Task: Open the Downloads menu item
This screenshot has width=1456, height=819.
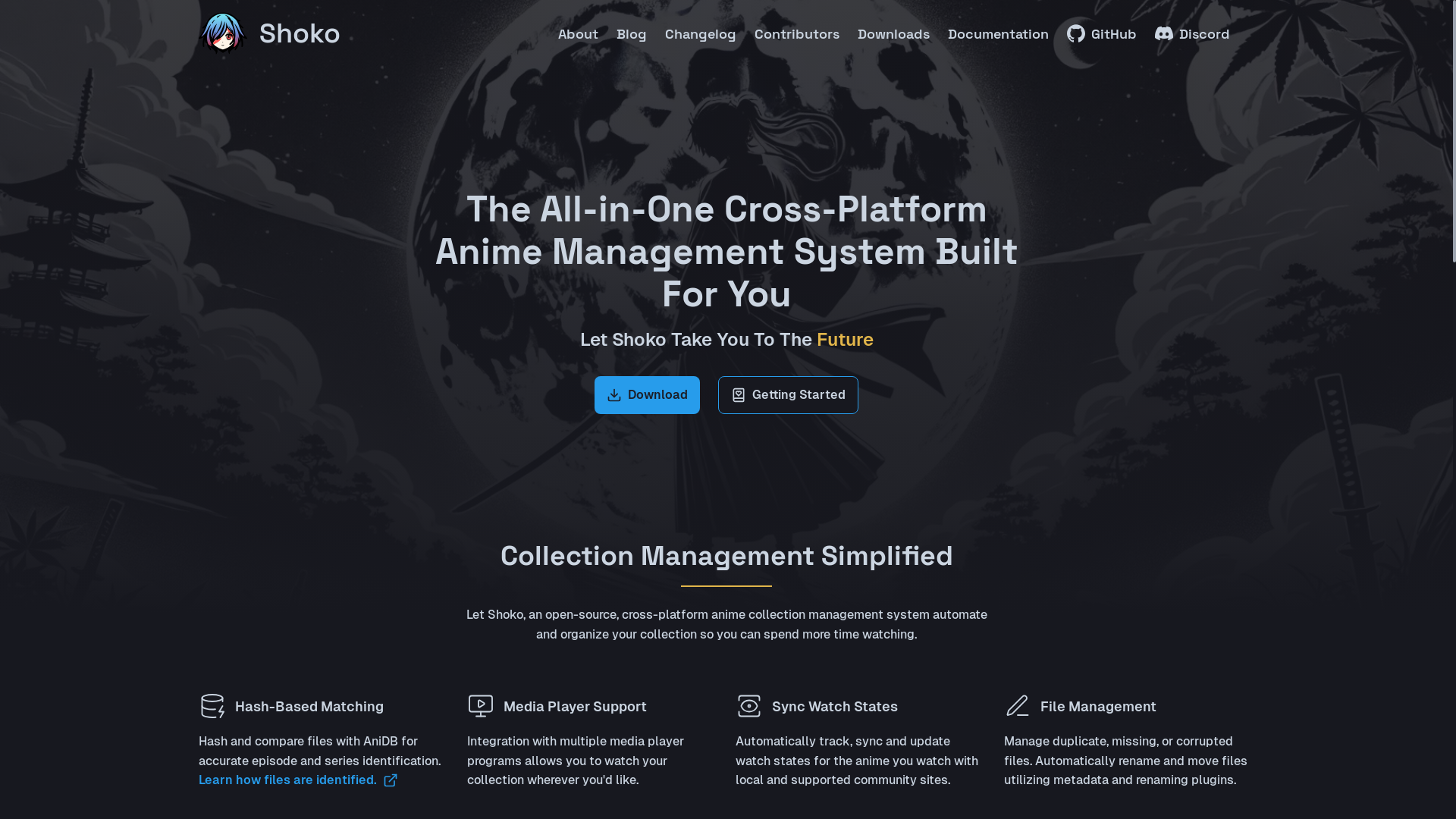Action: 893,34
